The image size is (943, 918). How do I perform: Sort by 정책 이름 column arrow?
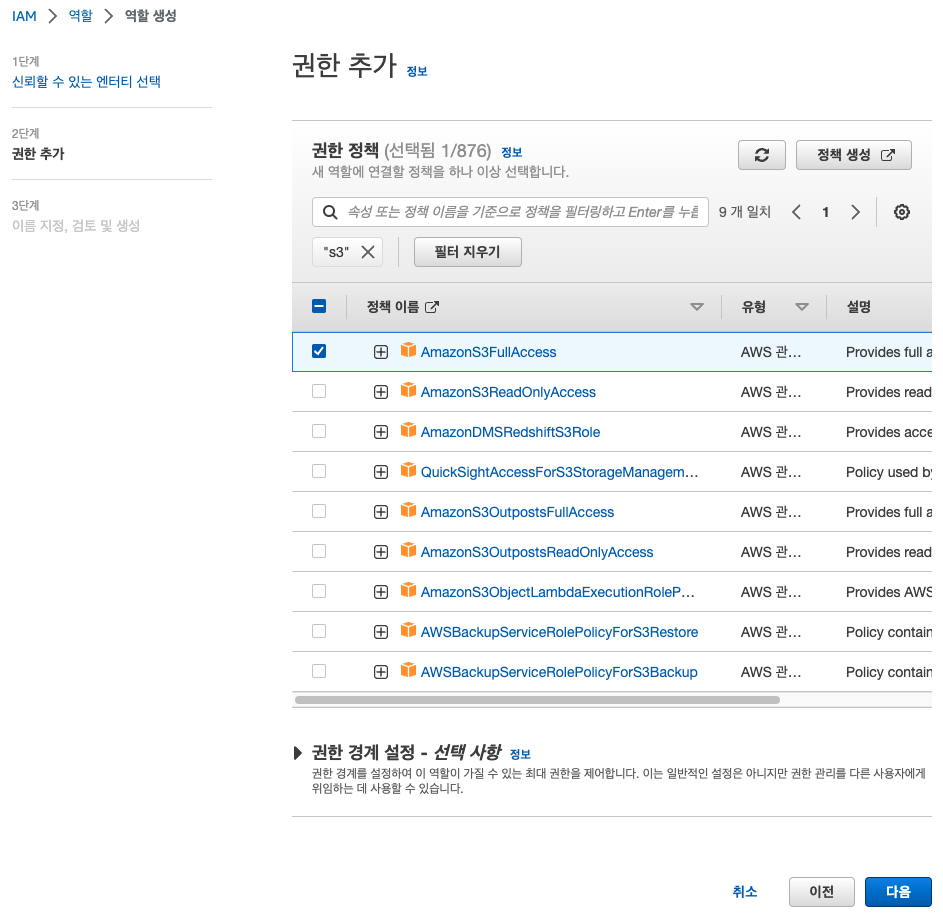point(696,307)
